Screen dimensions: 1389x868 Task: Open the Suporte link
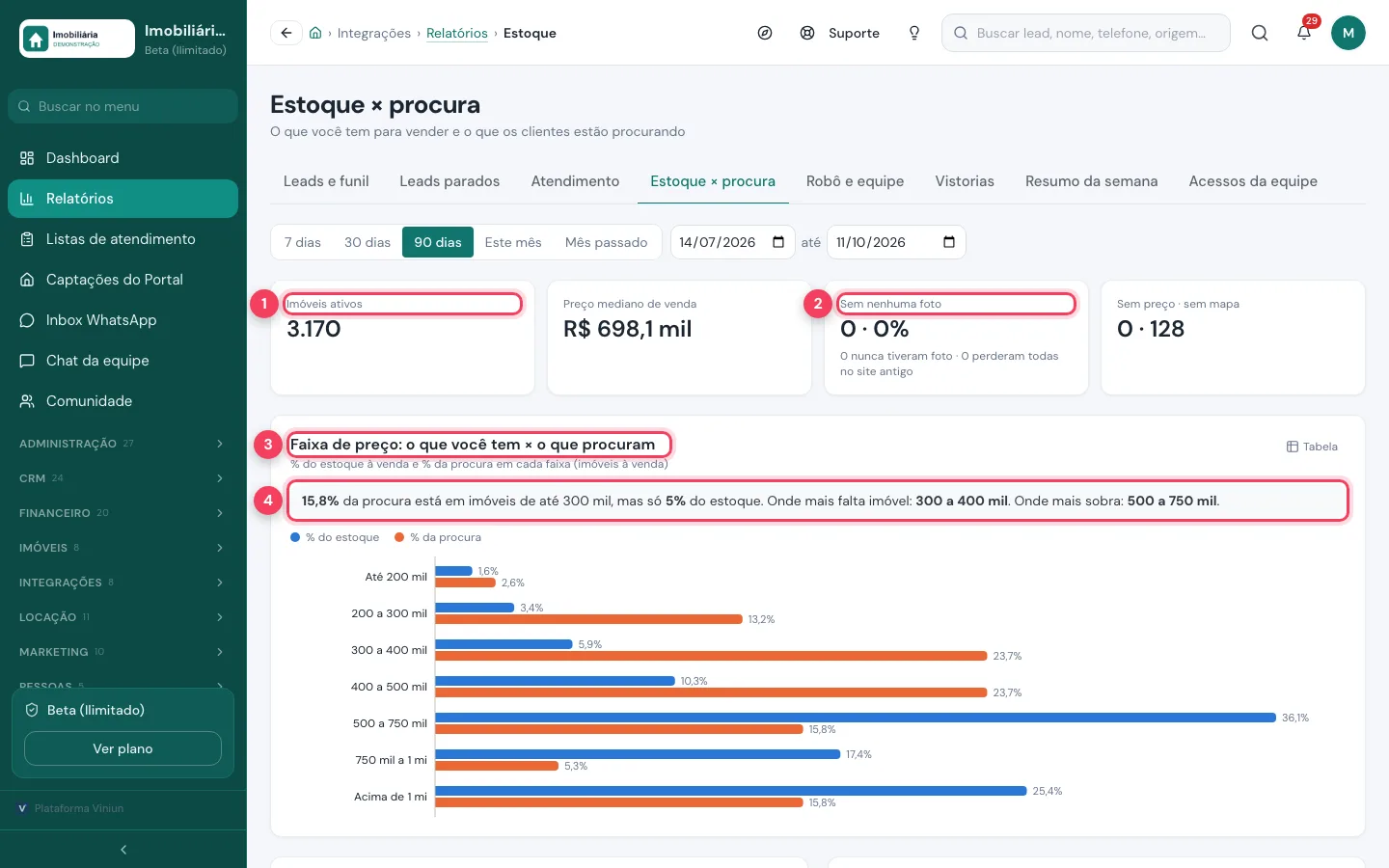tap(840, 33)
